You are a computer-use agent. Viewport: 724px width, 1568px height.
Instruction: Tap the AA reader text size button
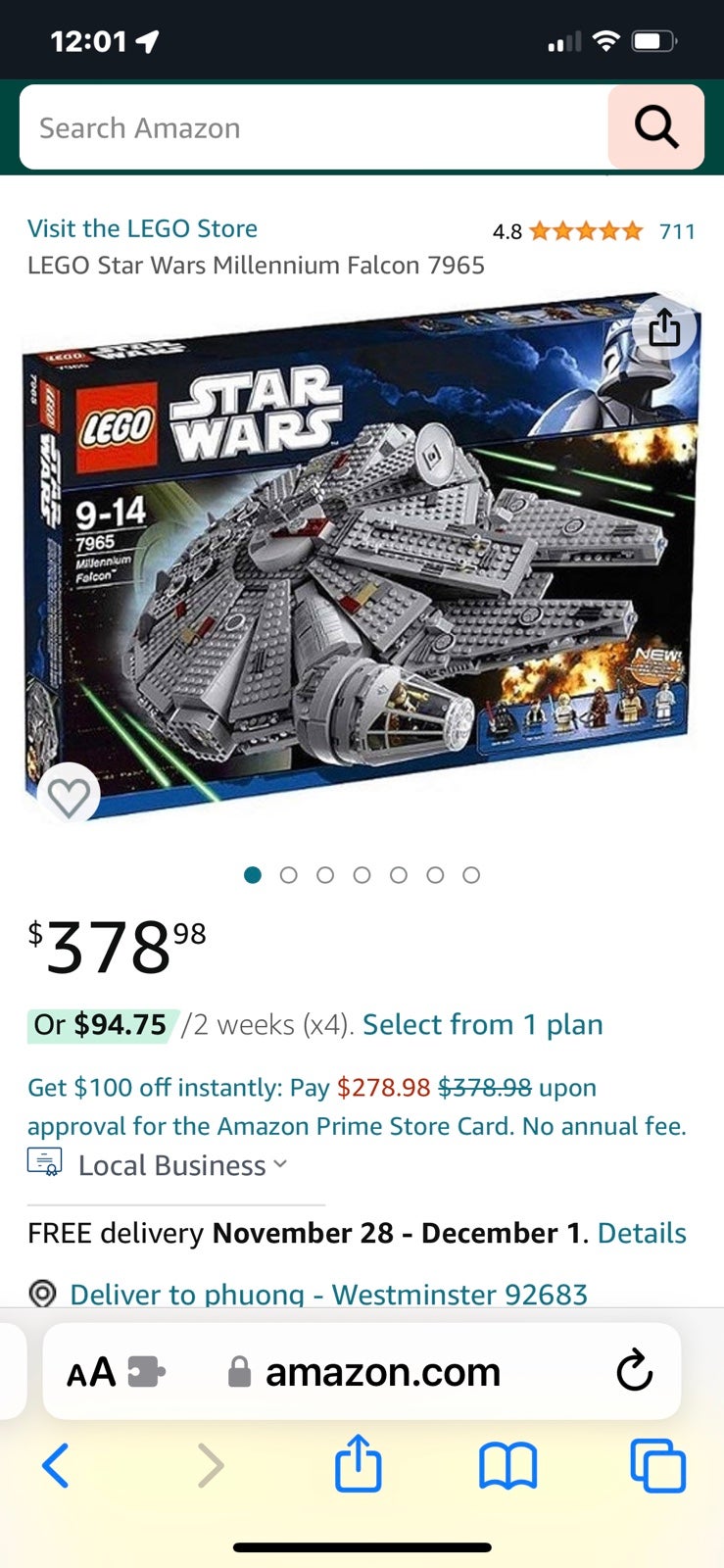click(91, 1372)
